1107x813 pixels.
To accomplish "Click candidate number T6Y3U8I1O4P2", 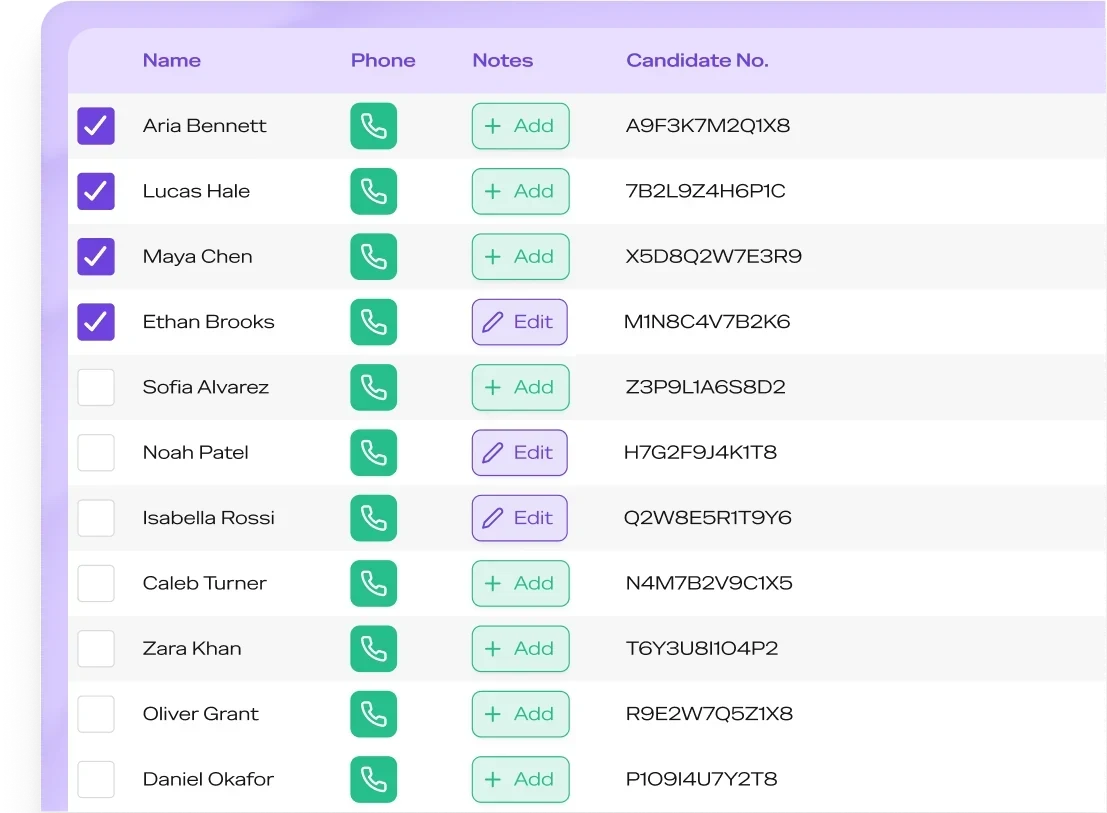I will pyautogui.click(x=702, y=649).
